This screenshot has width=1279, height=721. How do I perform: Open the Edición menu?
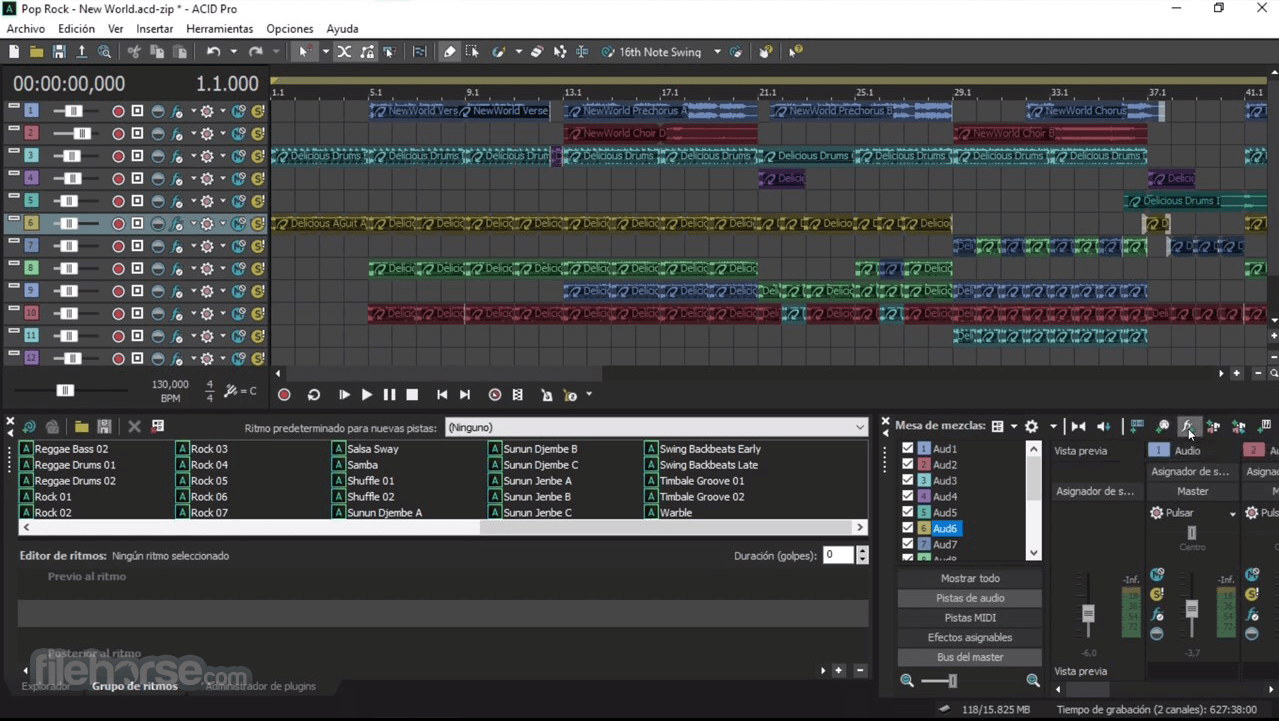(76, 29)
